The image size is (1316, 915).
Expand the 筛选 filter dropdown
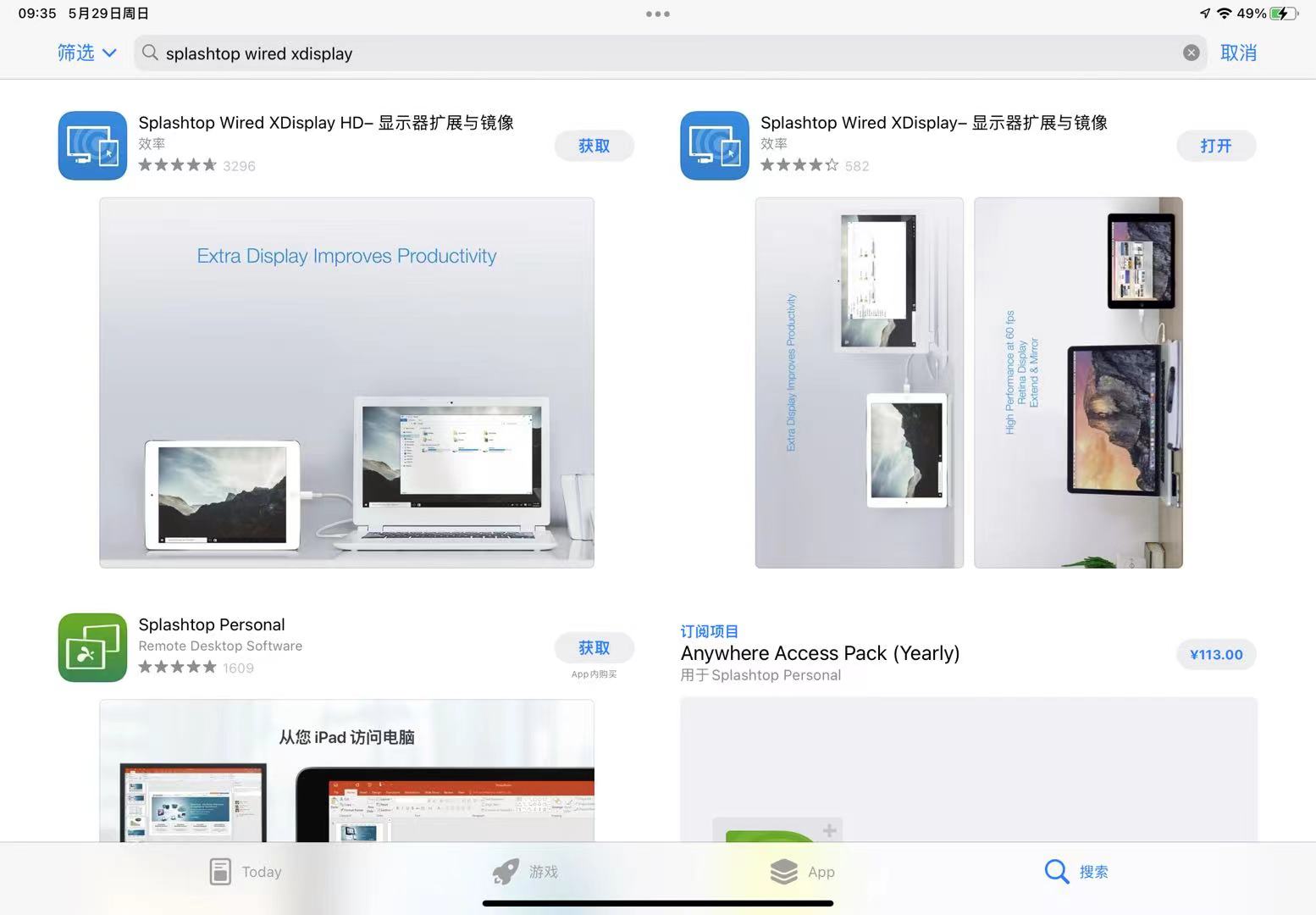click(86, 53)
